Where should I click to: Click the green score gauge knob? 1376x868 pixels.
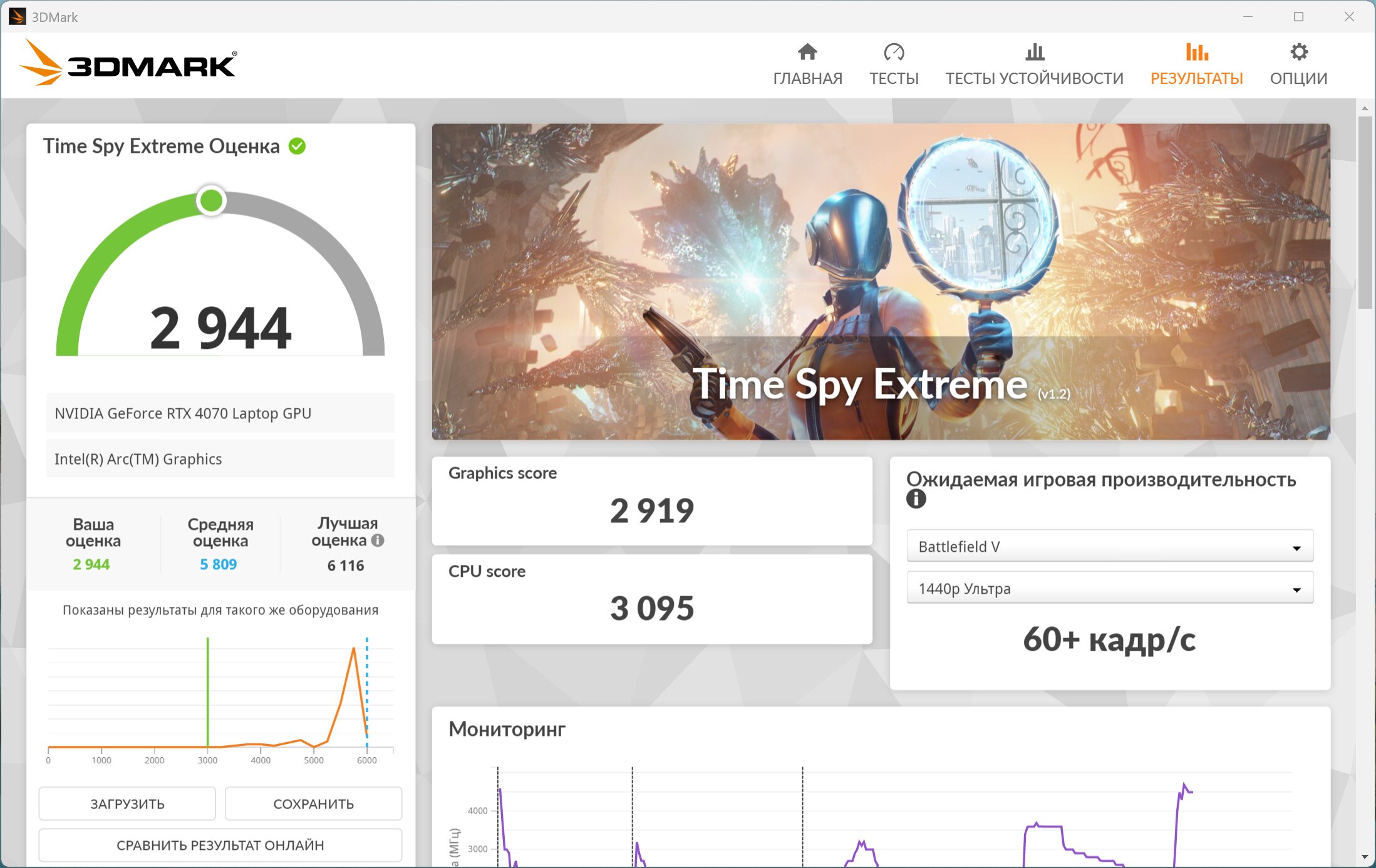tap(211, 200)
